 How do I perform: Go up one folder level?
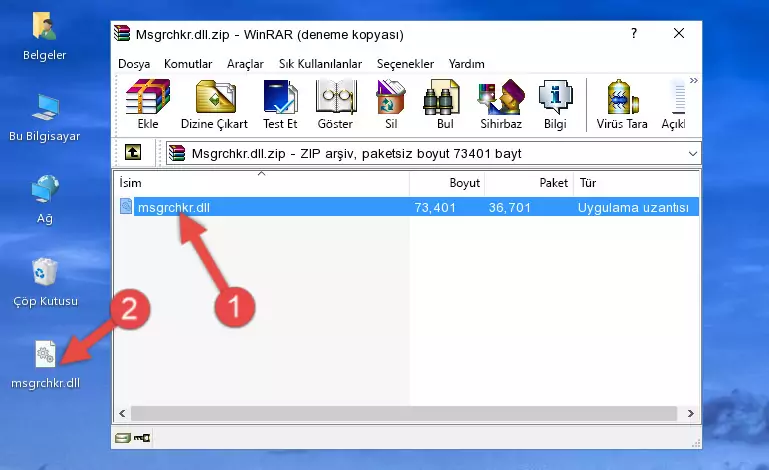tap(133, 153)
